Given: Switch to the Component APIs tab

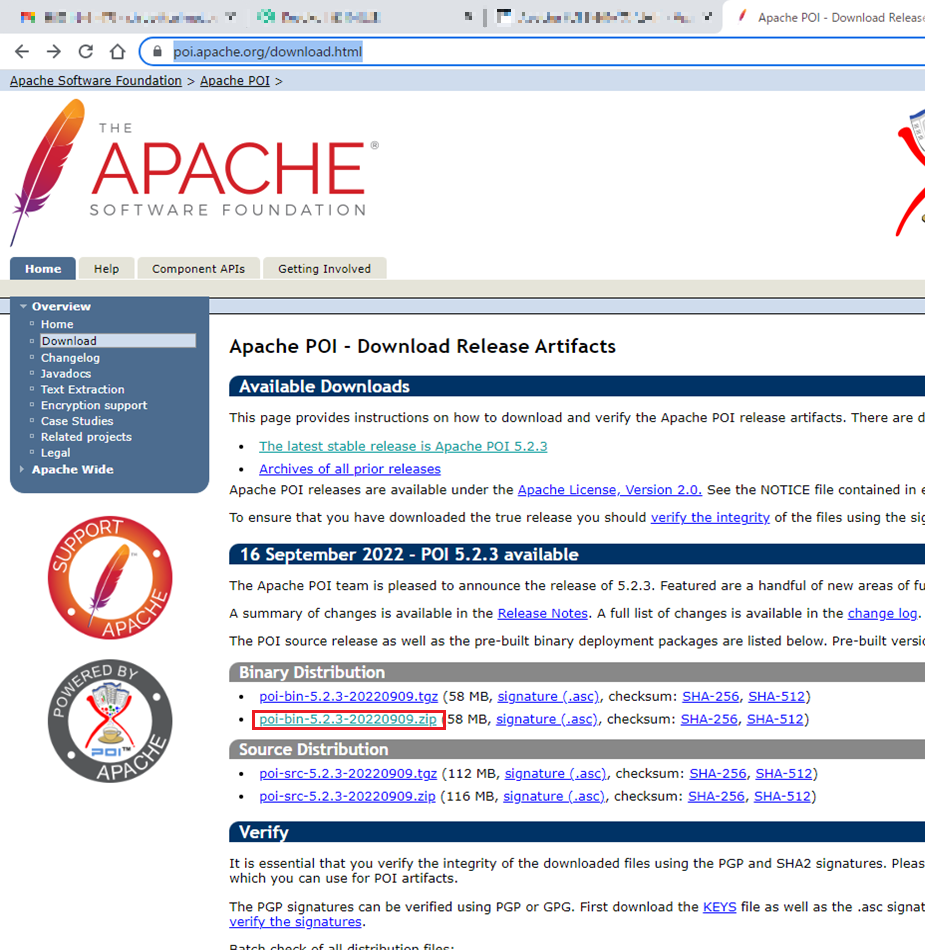Looking at the screenshot, I should 199,268.
